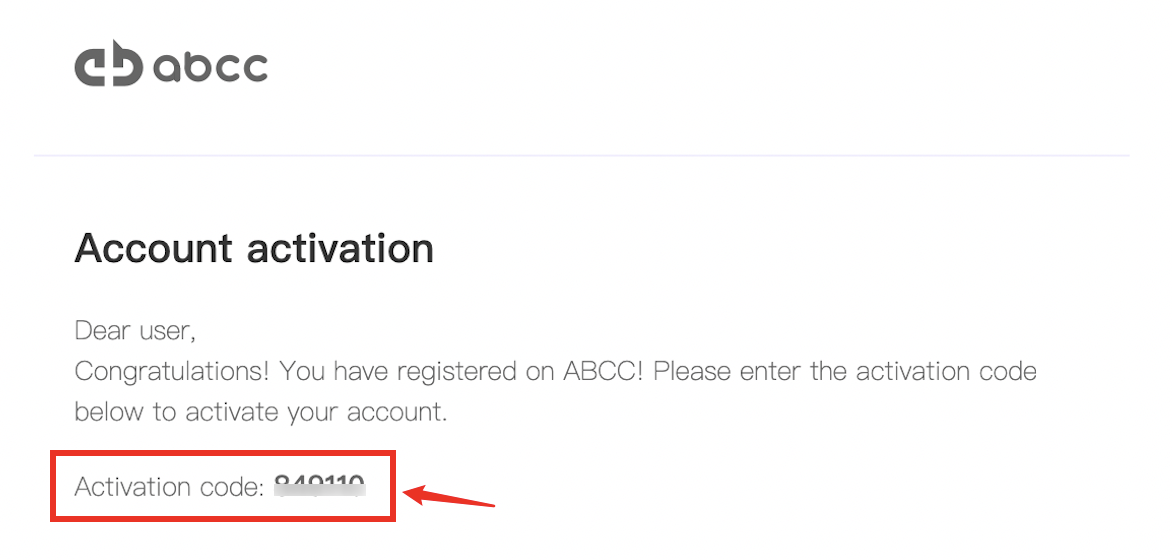Click the "Dear user," greeting line

pyautogui.click(x=135, y=330)
